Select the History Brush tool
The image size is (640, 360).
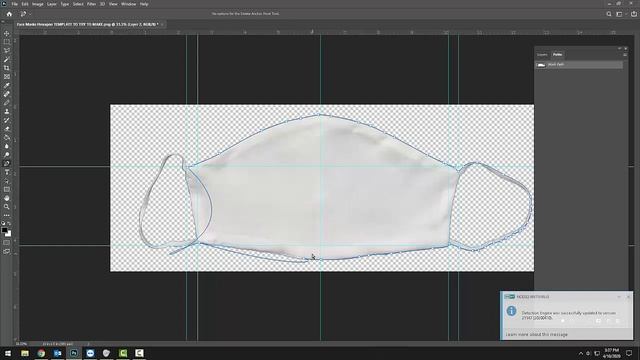[7, 120]
